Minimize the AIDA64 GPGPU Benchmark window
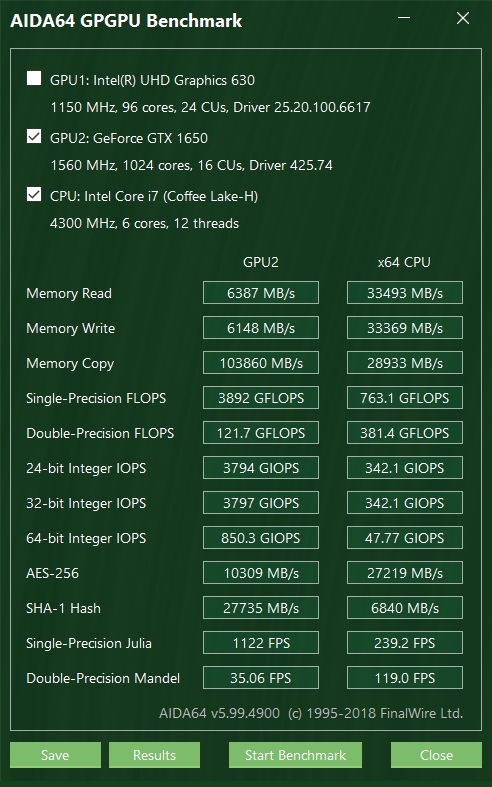 point(404,18)
